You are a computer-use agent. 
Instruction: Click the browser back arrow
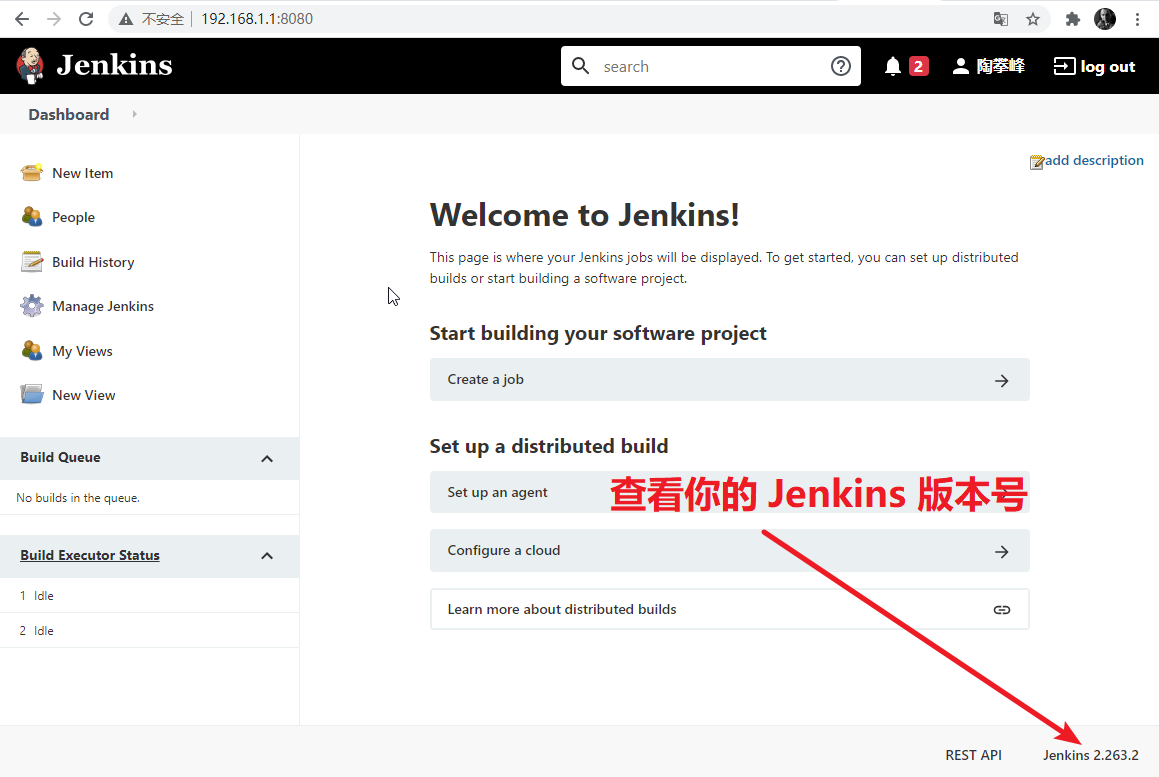click(x=22, y=18)
